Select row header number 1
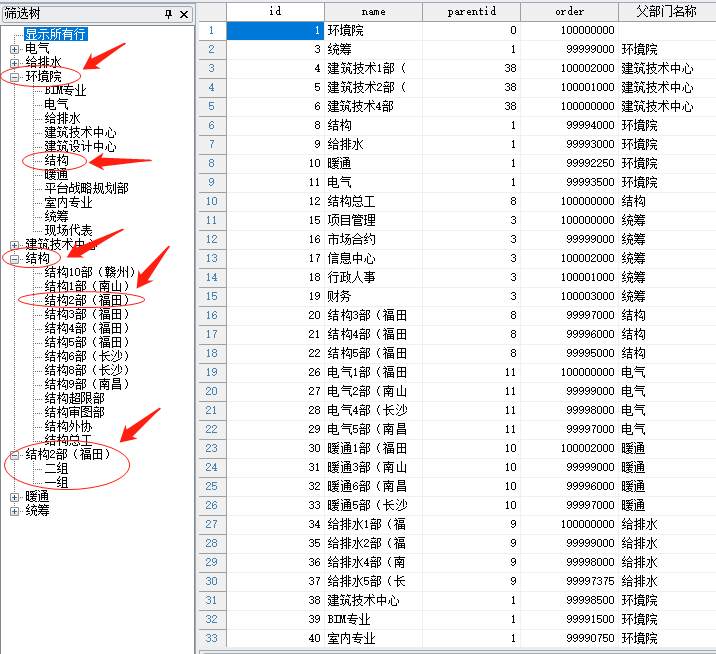 (x=212, y=31)
